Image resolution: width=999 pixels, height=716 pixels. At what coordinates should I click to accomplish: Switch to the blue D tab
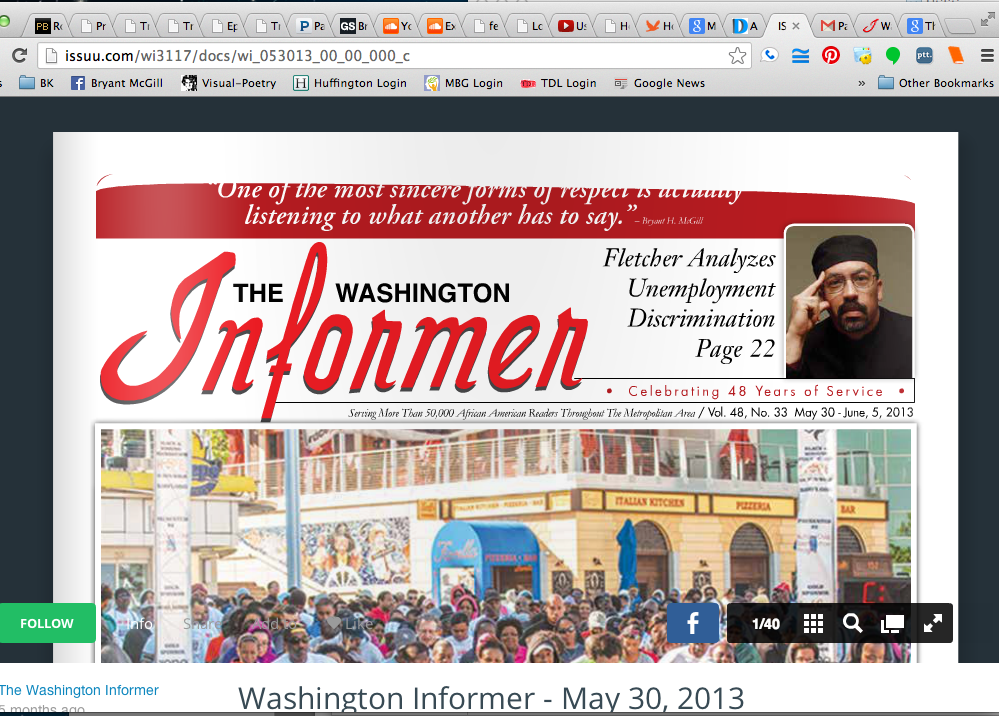[745, 26]
